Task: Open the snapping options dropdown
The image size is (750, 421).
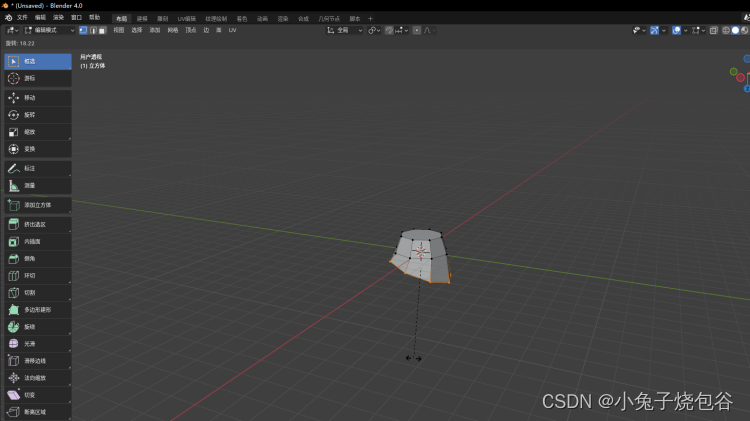Action: 402,30
